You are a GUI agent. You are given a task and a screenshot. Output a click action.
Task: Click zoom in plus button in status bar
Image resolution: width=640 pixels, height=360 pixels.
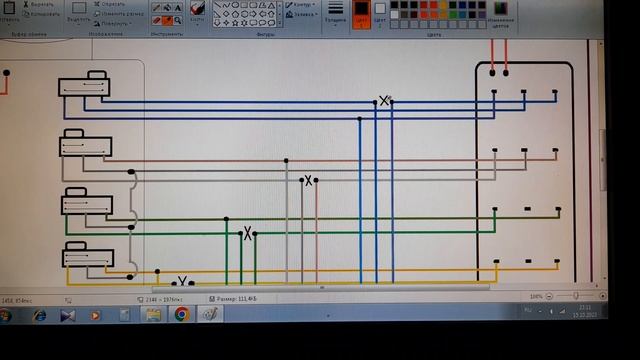[x=602, y=296]
